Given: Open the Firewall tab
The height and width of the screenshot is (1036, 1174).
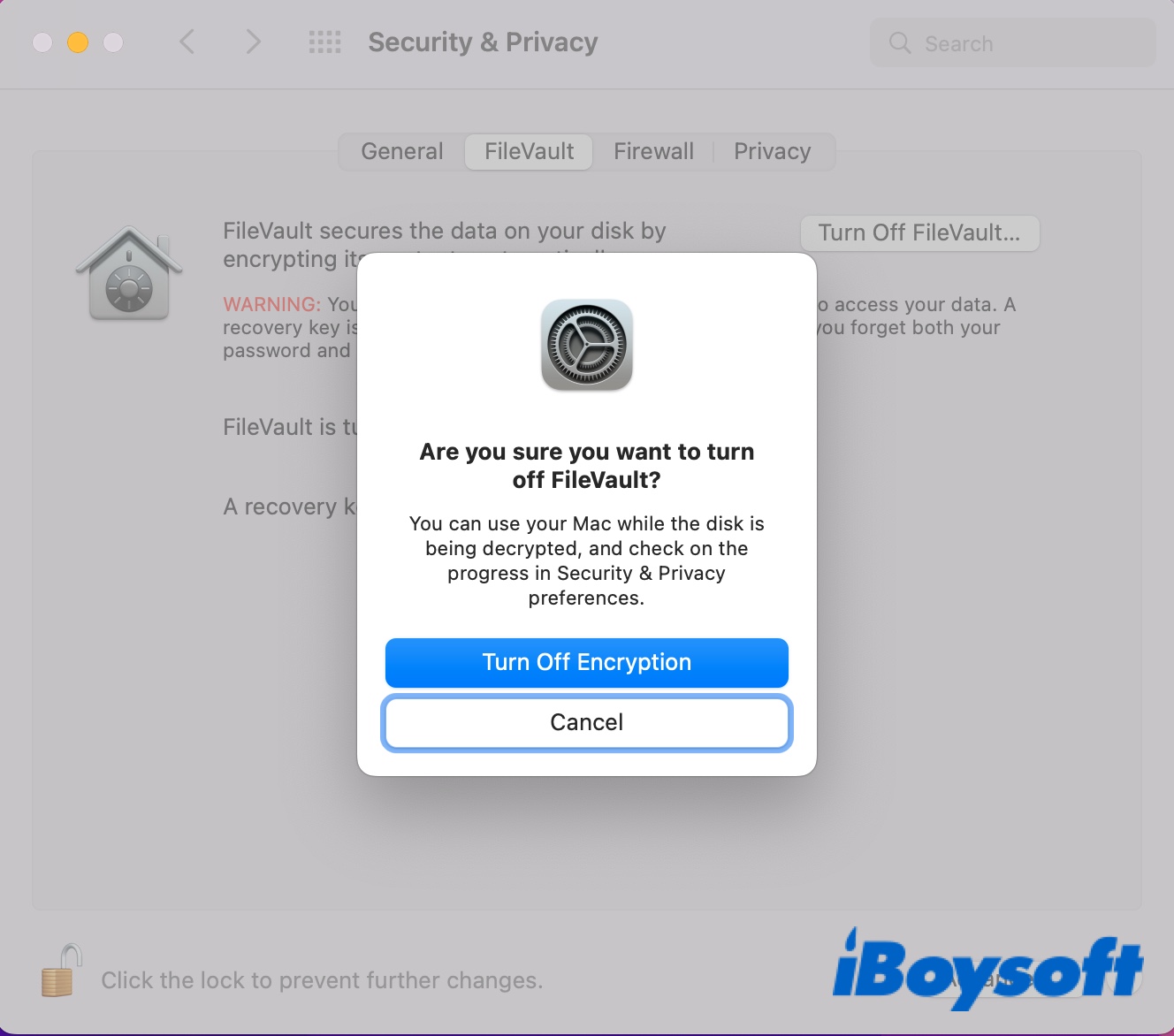Looking at the screenshot, I should tap(653, 151).
